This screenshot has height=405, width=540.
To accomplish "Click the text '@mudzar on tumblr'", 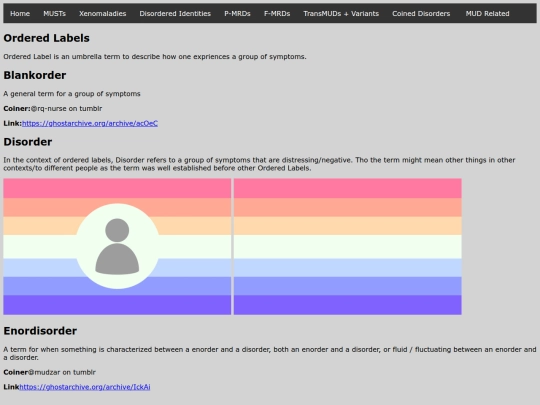I will click(62, 372).
